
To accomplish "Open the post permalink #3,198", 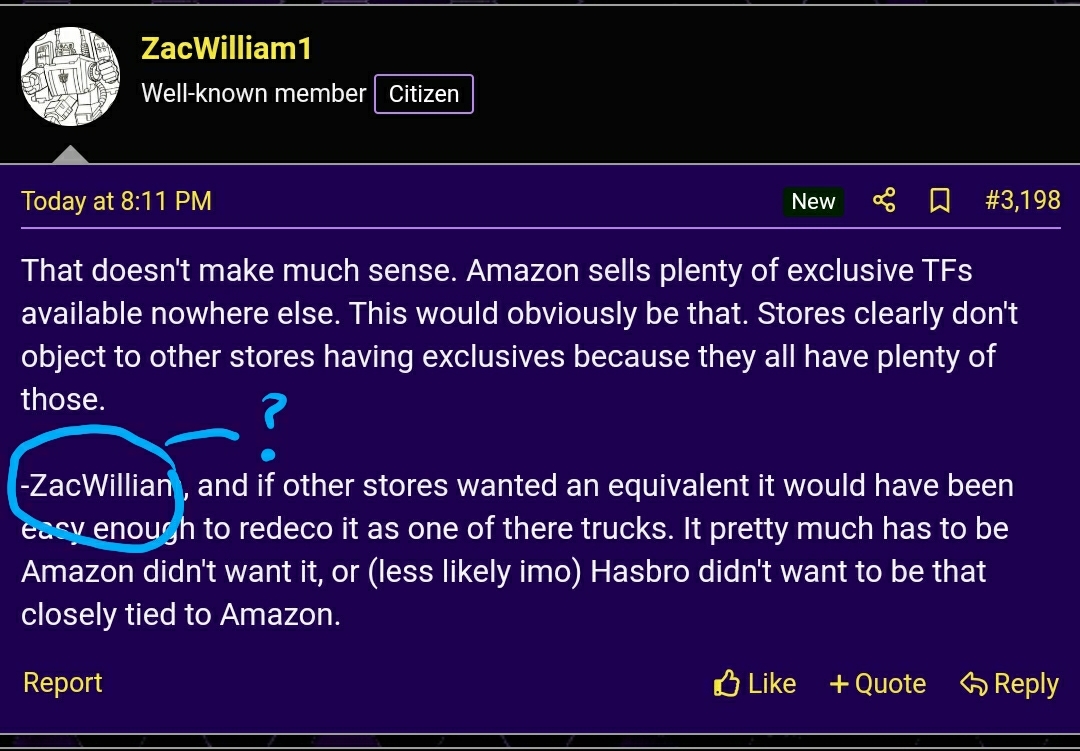I will [x=1022, y=200].
